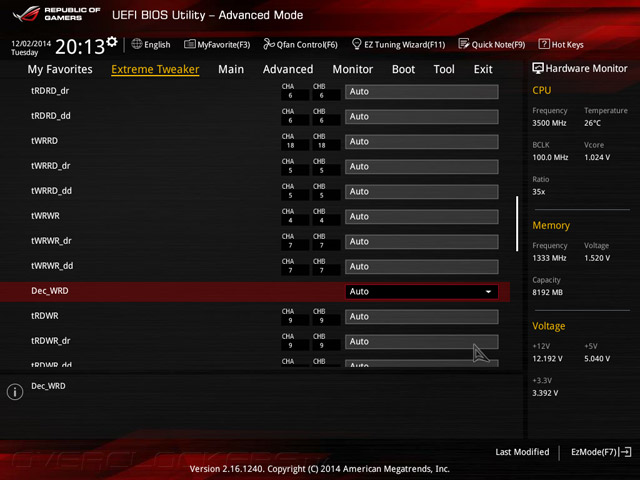Click the settings list scrollbar thumb
Image resolution: width=640 pixels, height=480 pixels.
tap(517, 224)
